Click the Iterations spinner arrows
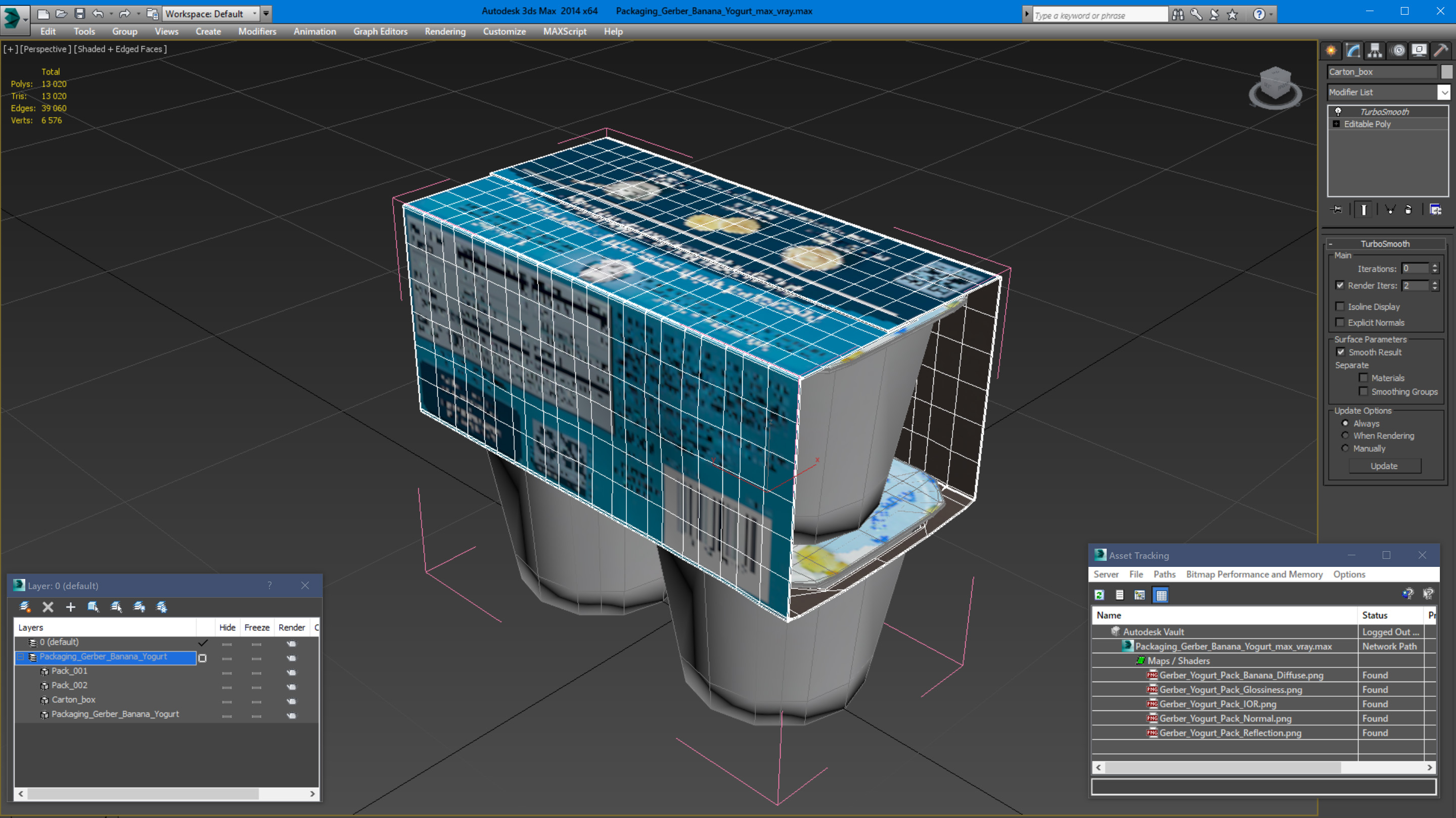This screenshot has height=818, width=1456. point(1435,268)
